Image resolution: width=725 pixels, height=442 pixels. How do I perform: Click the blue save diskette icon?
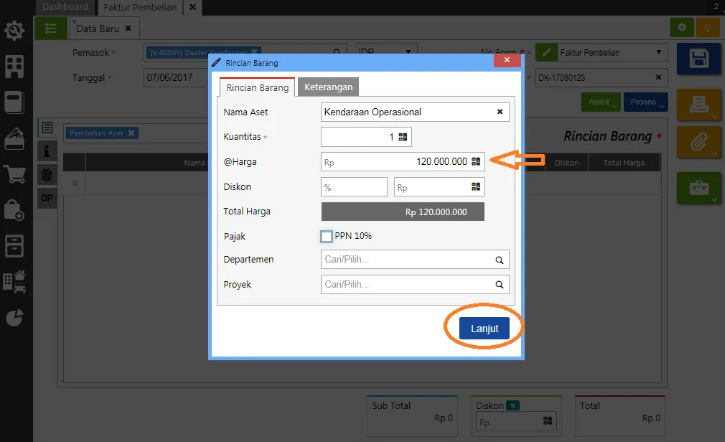[699, 60]
